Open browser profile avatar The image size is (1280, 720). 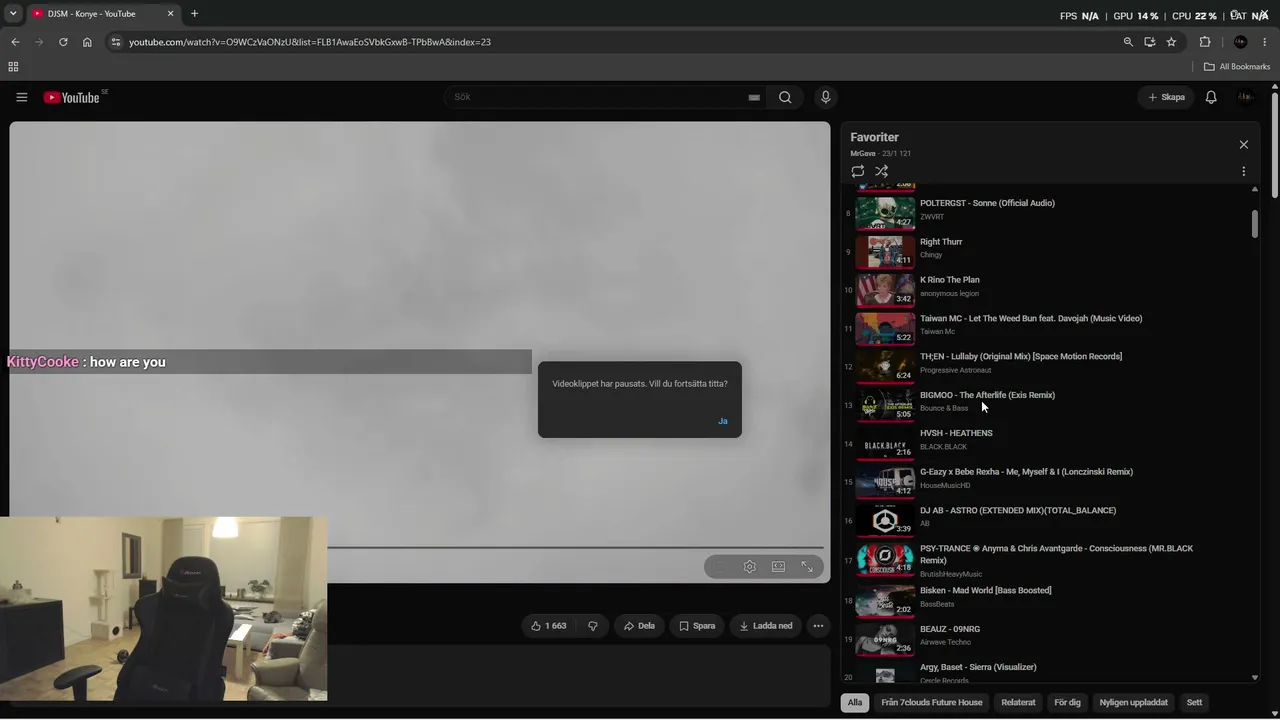1241,42
